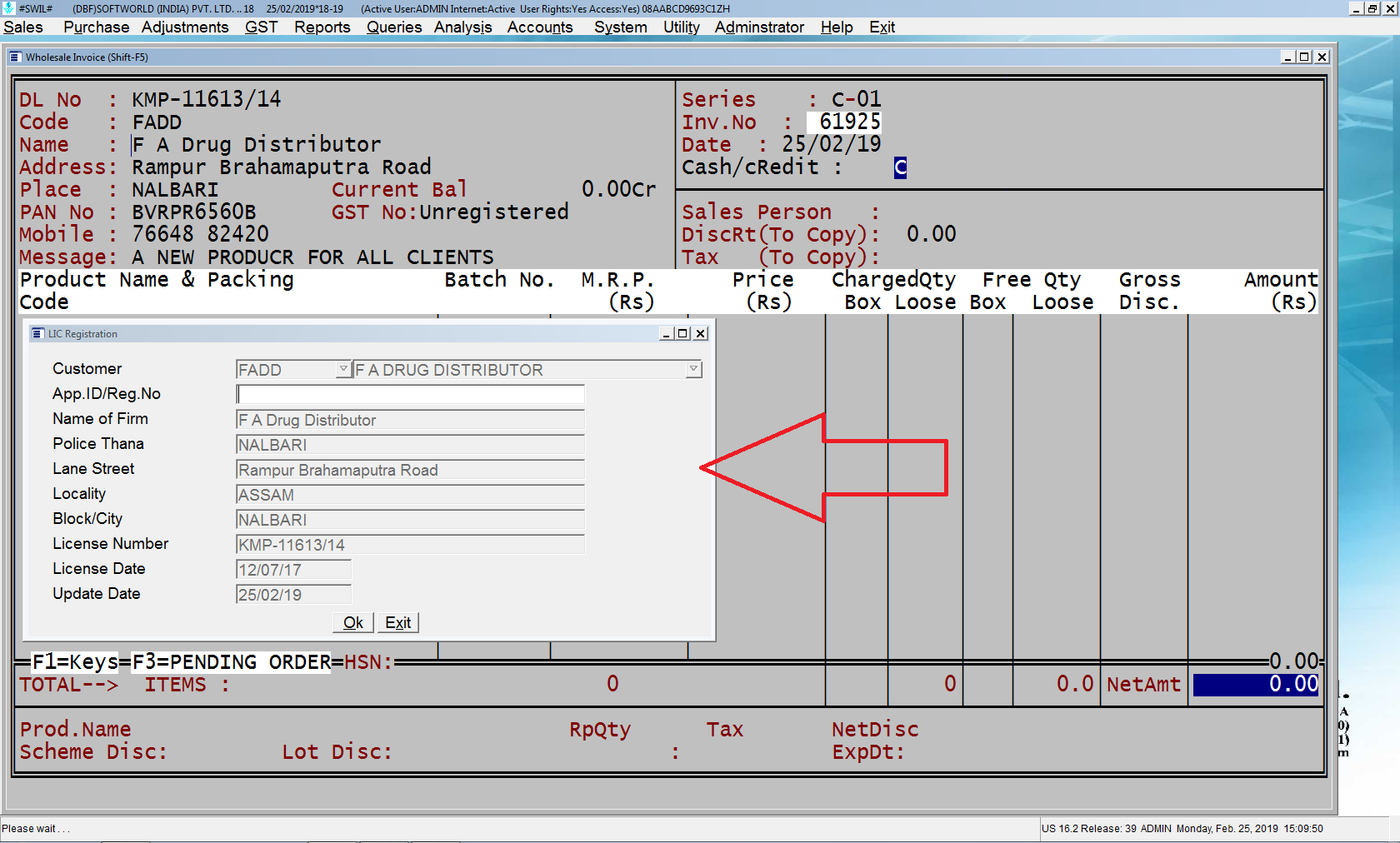Close the LIC Registration dialog

(701, 334)
